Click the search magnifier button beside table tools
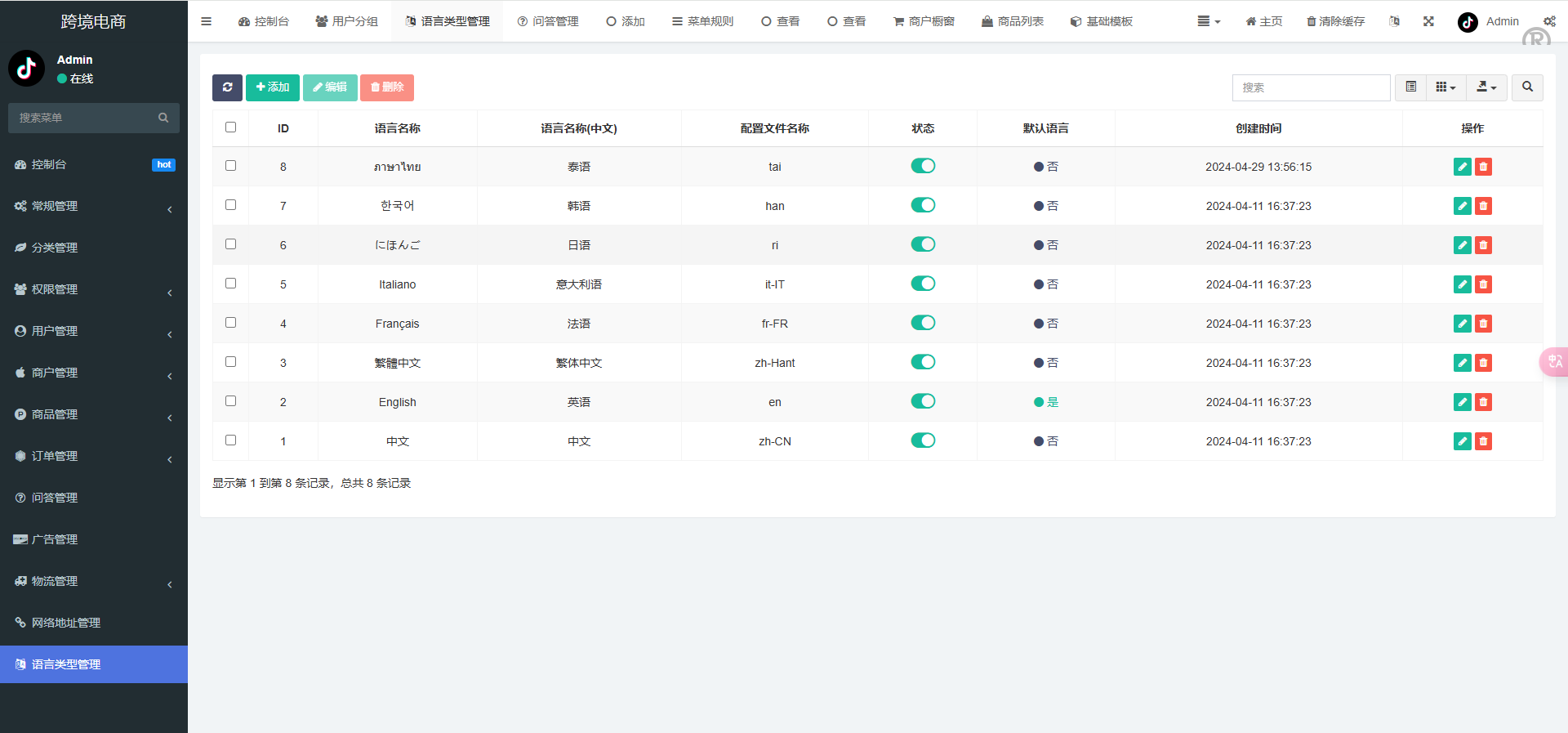This screenshot has width=1568, height=733. point(1527,87)
